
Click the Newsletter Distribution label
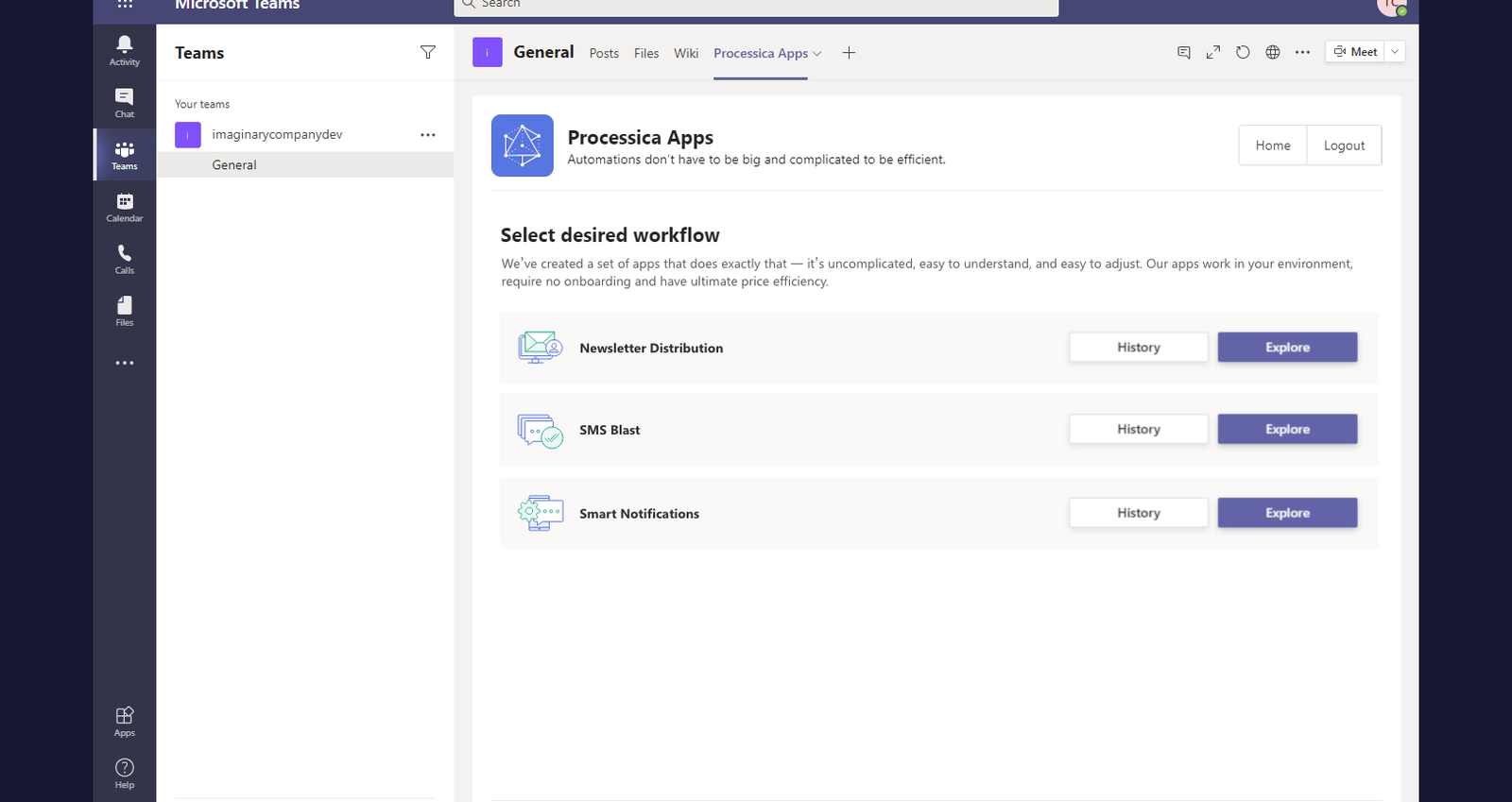tap(651, 349)
